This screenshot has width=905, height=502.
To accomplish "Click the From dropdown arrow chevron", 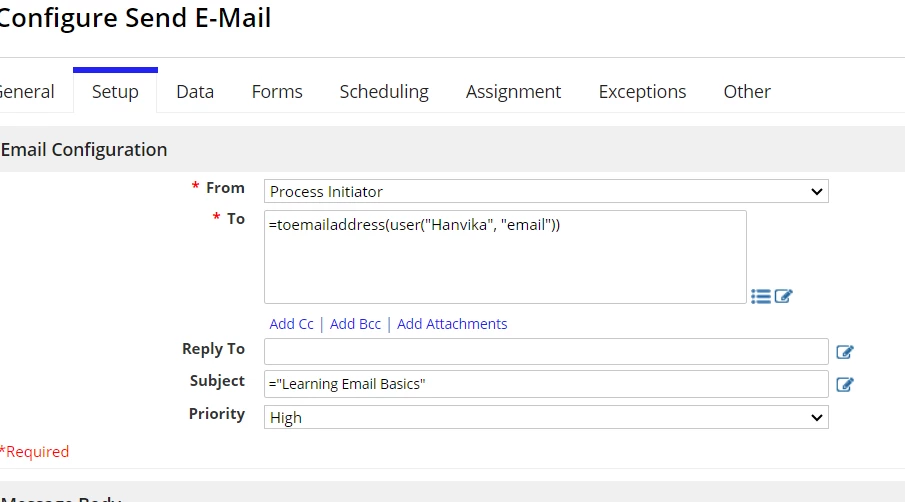I will (x=816, y=192).
